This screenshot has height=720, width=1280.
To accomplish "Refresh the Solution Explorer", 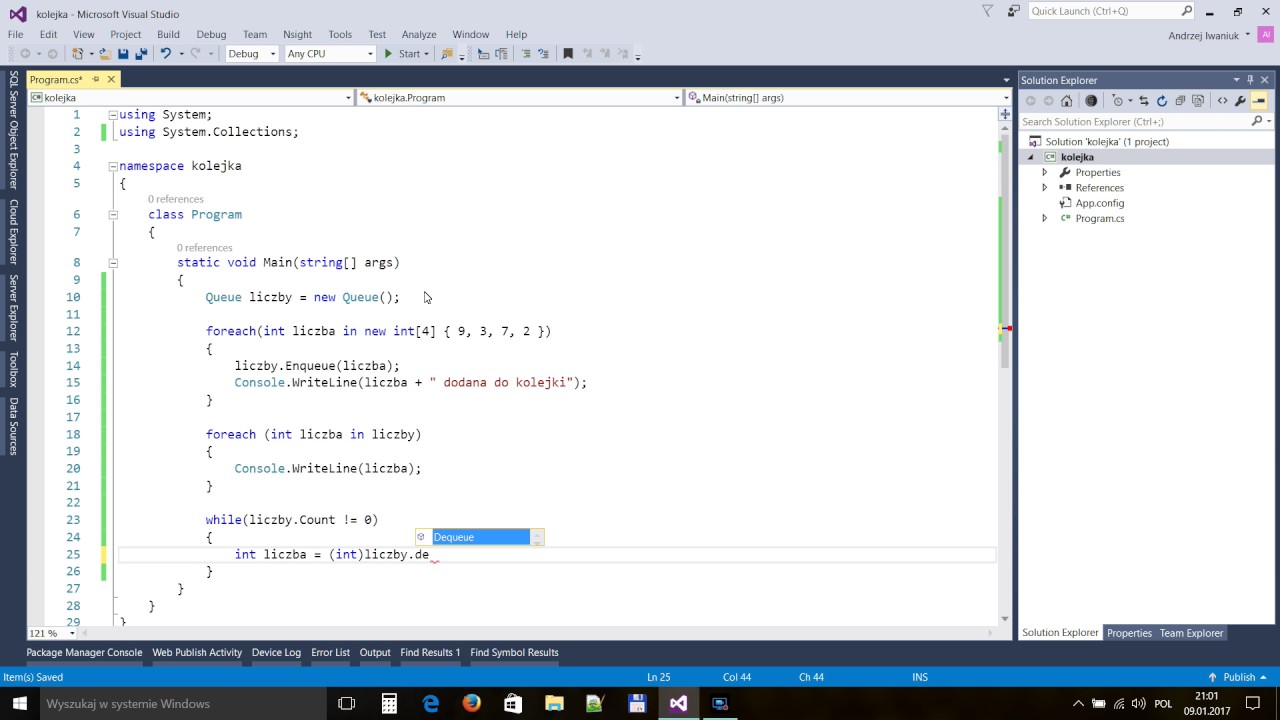I will (1161, 101).
